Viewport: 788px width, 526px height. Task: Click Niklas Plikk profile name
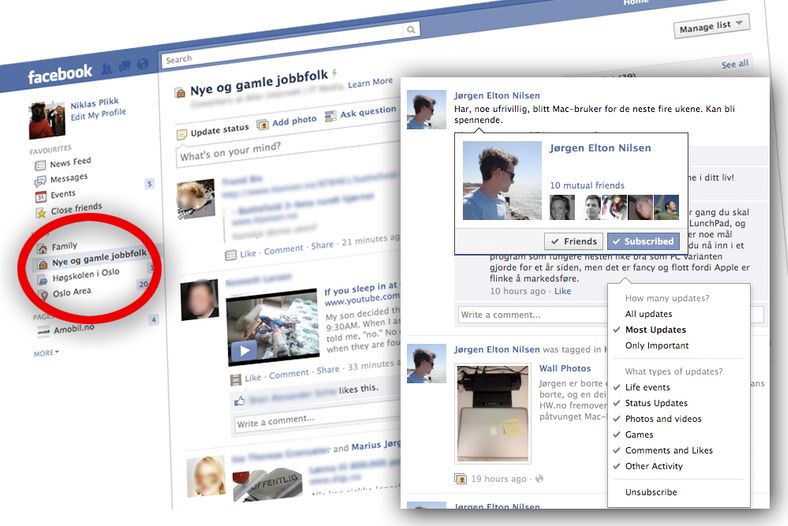pos(94,103)
